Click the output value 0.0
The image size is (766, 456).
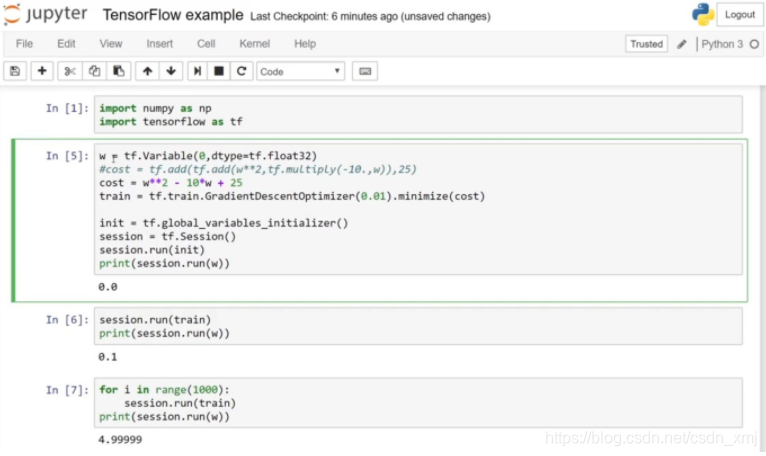(107, 287)
